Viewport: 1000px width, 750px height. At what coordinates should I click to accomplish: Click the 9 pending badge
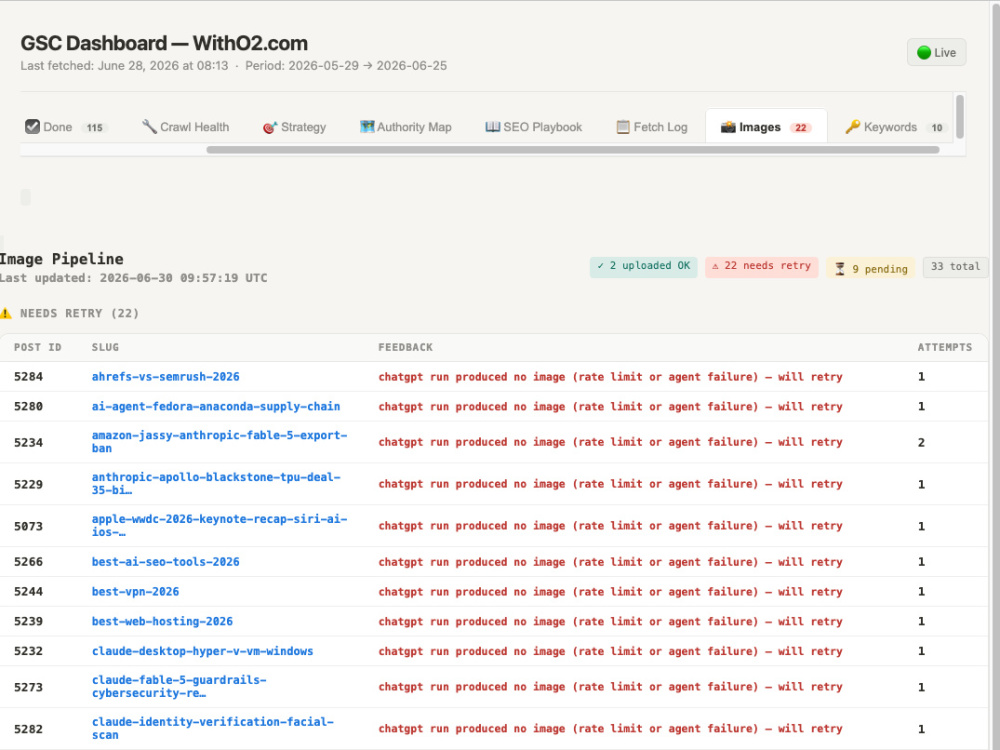point(871,268)
